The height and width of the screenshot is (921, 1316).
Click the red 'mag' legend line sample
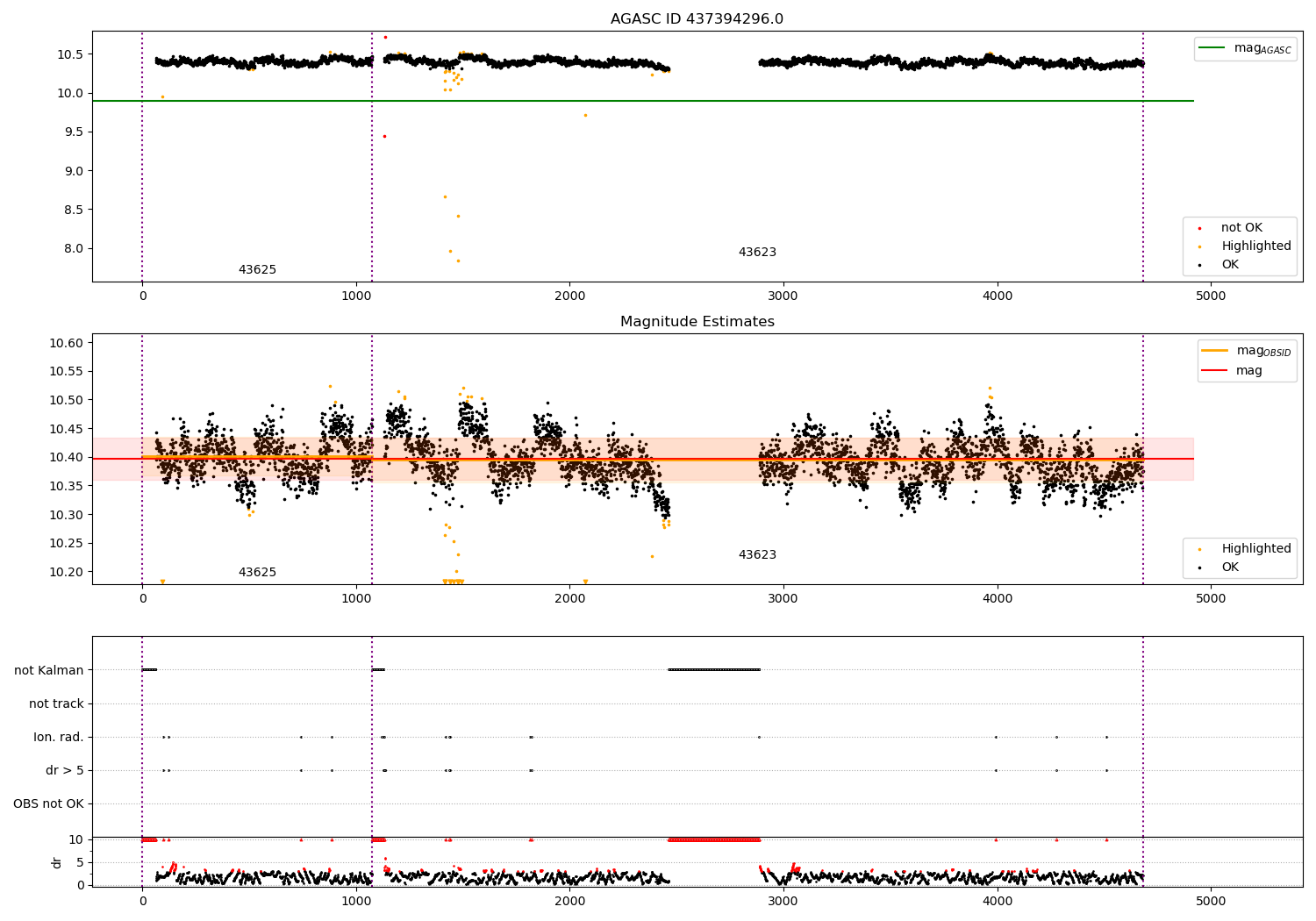click(x=1214, y=370)
